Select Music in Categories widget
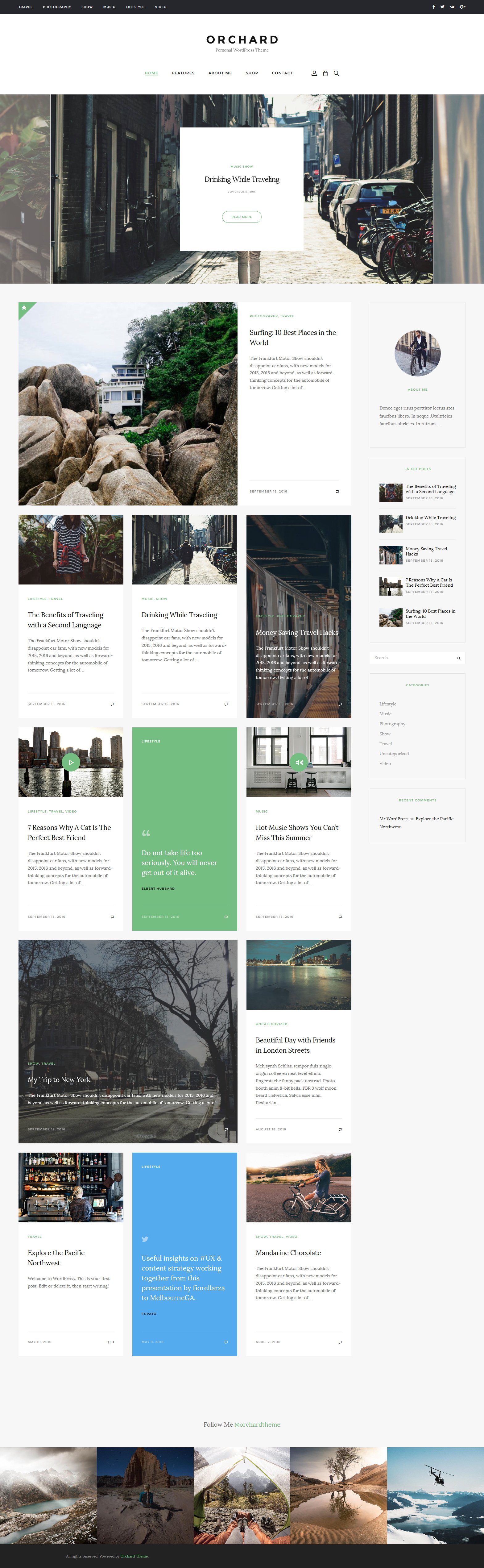 point(385,714)
